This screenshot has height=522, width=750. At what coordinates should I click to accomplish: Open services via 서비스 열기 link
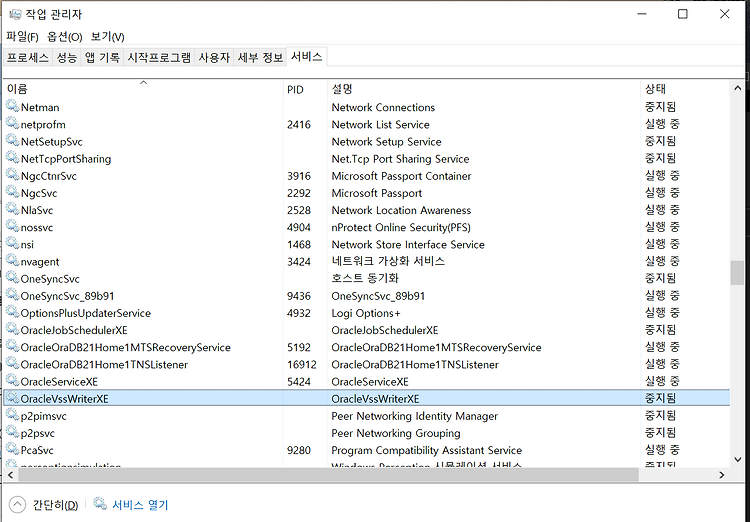[x=140, y=505]
